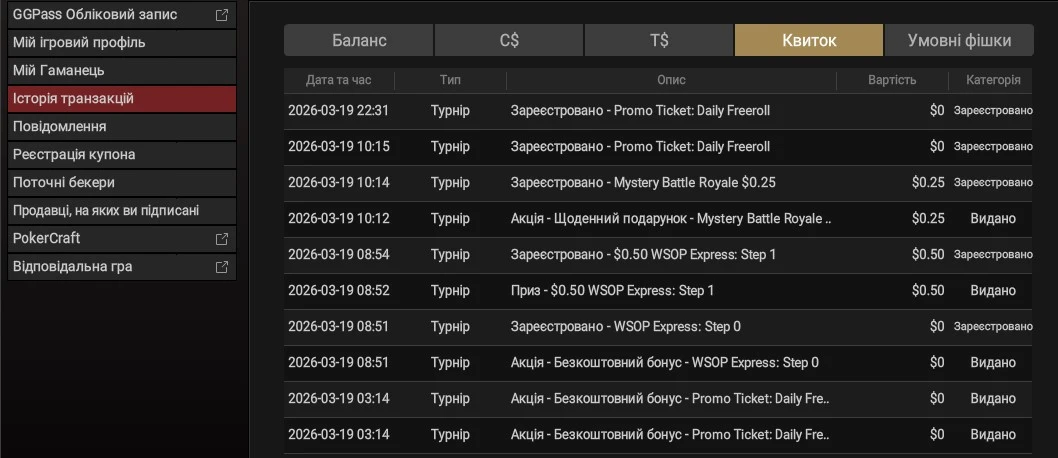Sort by Дата та час column header
1058x458 pixels.
tap(338, 80)
